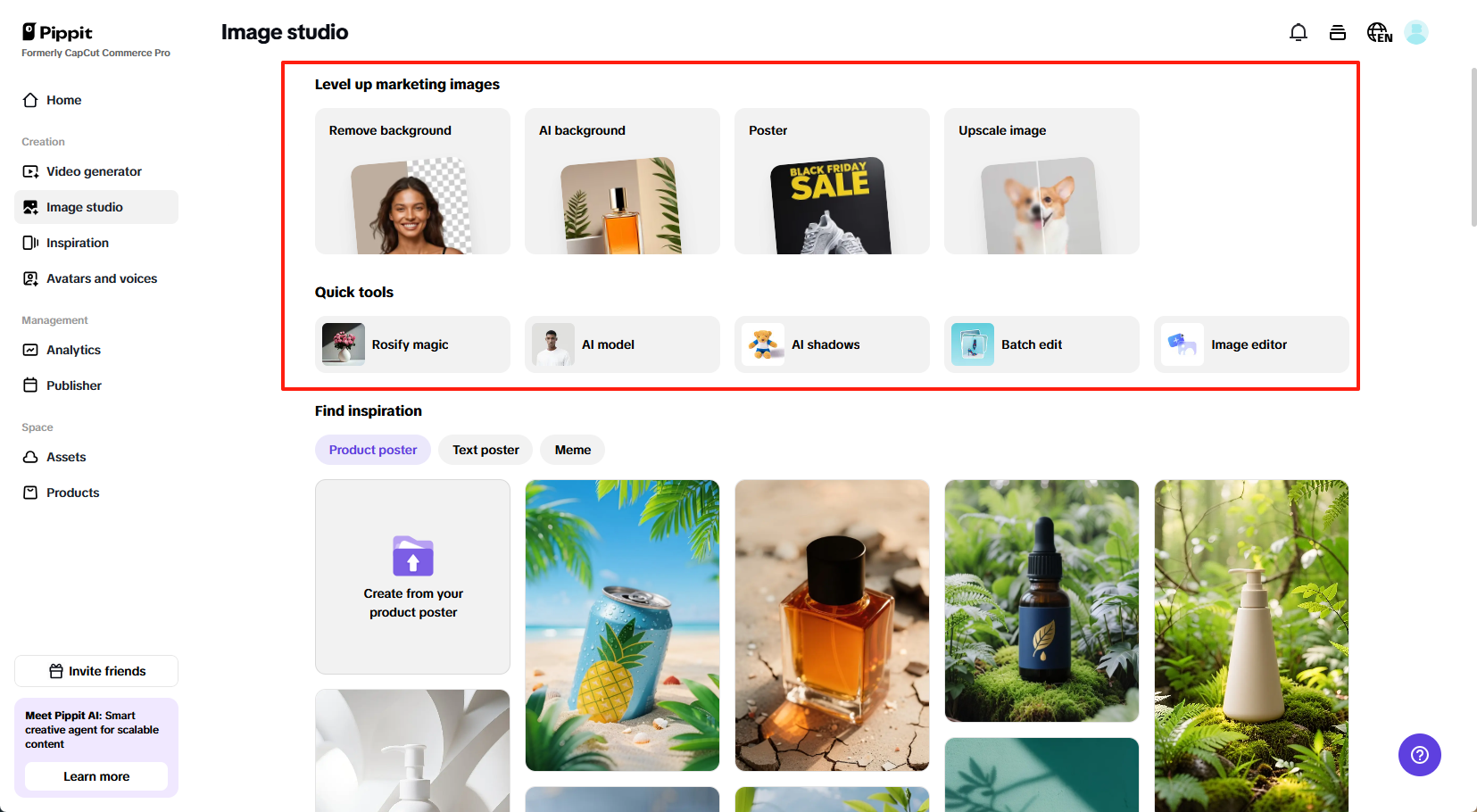Image resolution: width=1477 pixels, height=812 pixels.
Task: Open the help question mark button
Action: (1420, 755)
